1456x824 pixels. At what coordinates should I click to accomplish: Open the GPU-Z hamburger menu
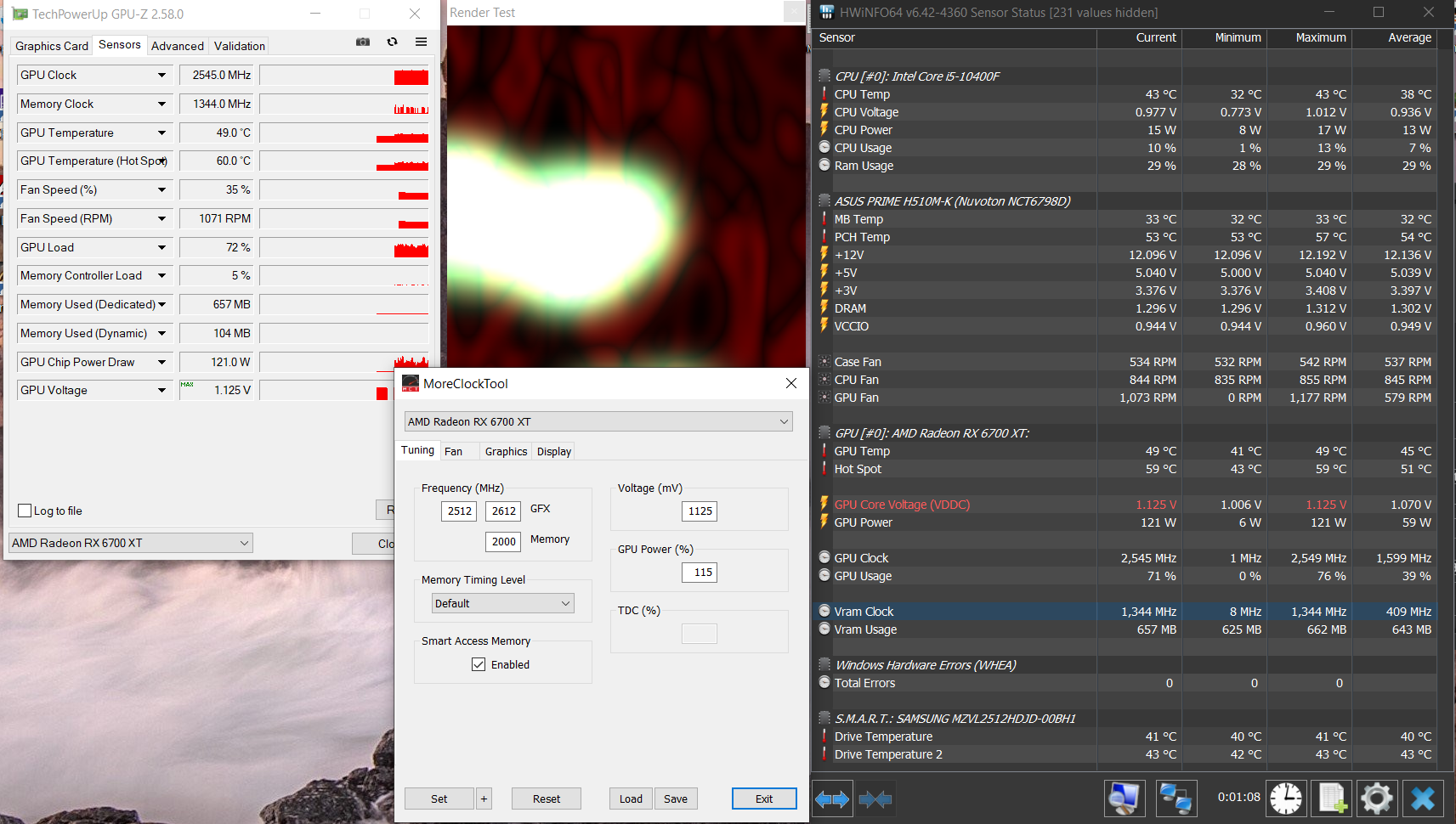click(x=421, y=42)
